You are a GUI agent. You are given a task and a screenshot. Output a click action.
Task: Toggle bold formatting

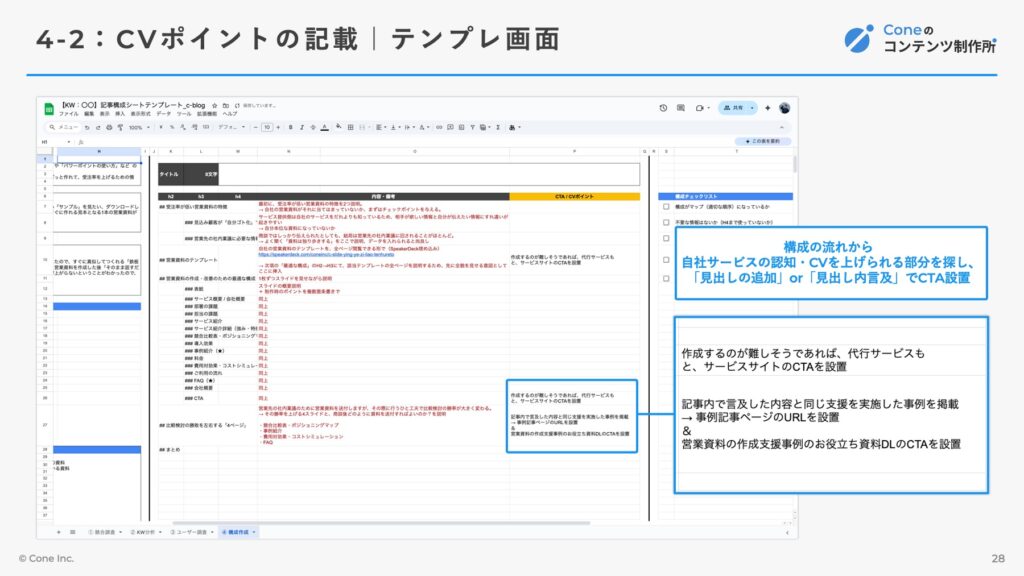(291, 127)
